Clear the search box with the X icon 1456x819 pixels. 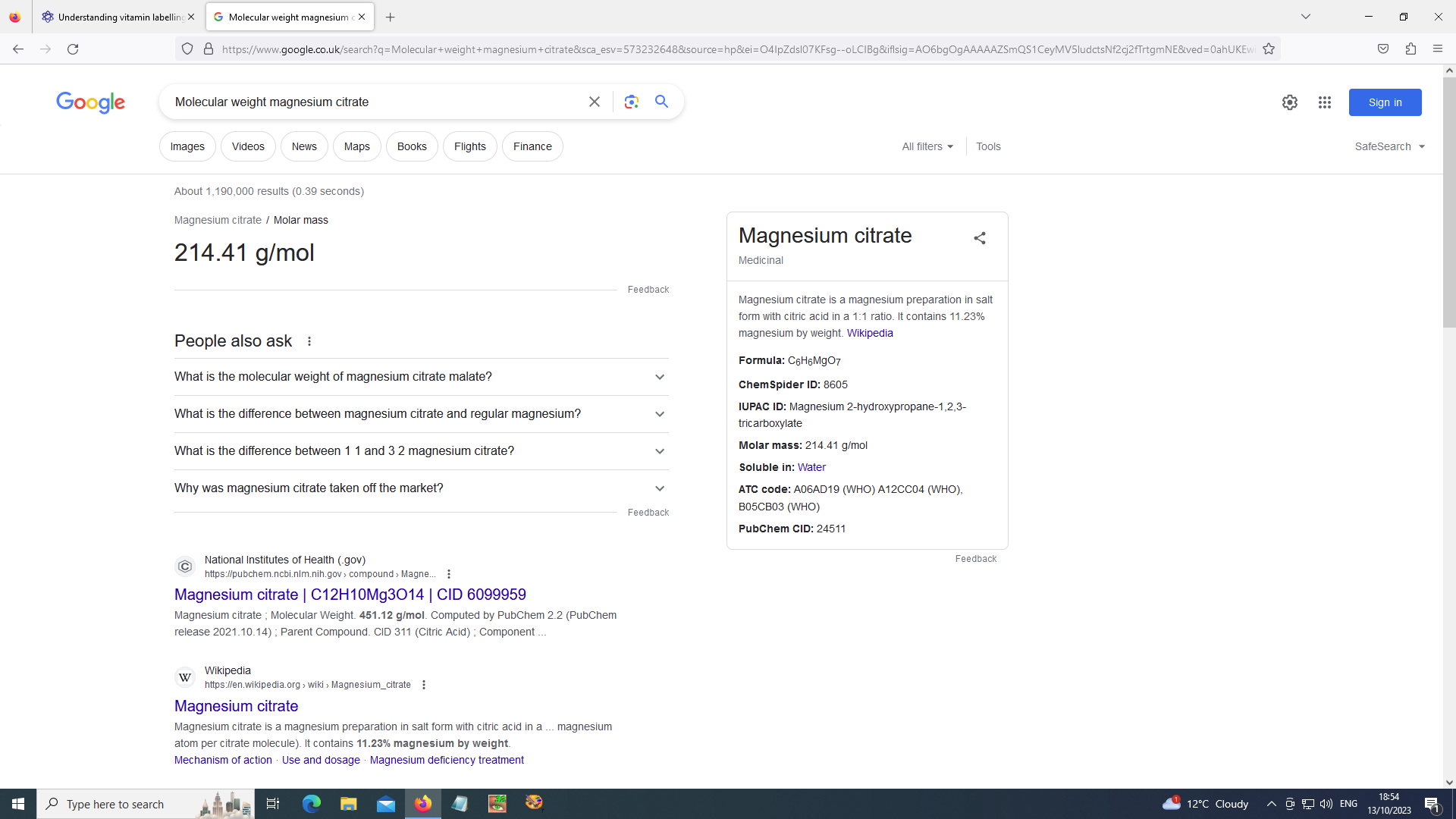[x=595, y=102]
